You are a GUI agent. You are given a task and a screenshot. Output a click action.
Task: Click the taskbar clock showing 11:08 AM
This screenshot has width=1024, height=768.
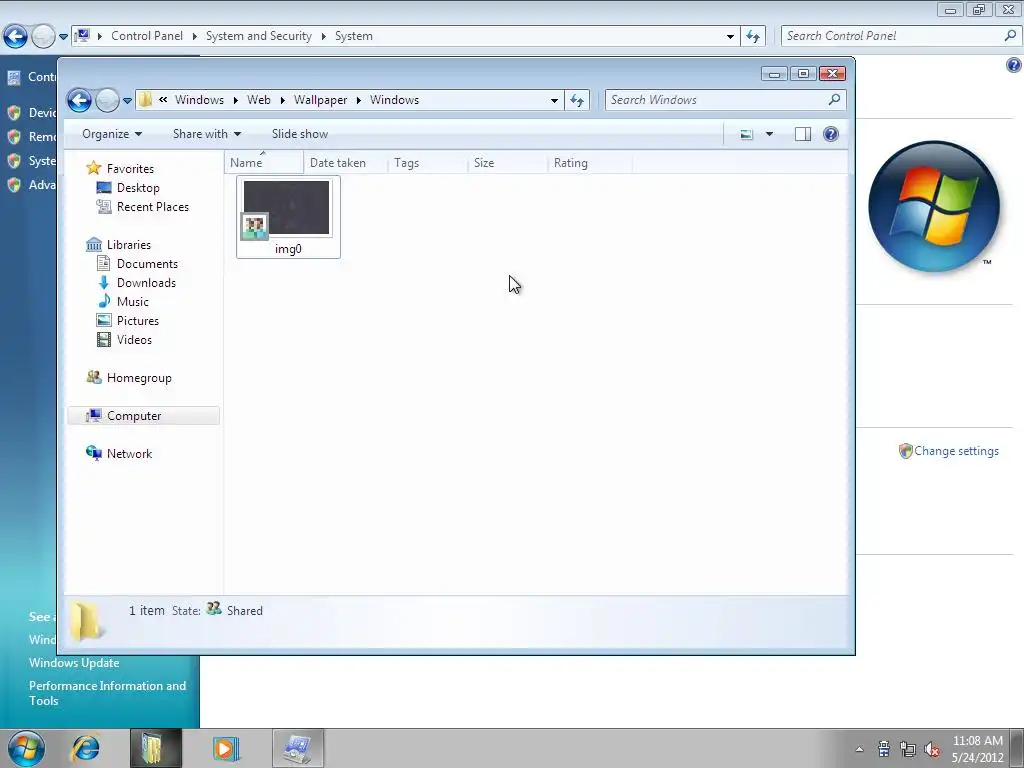click(x=978, y=749)
